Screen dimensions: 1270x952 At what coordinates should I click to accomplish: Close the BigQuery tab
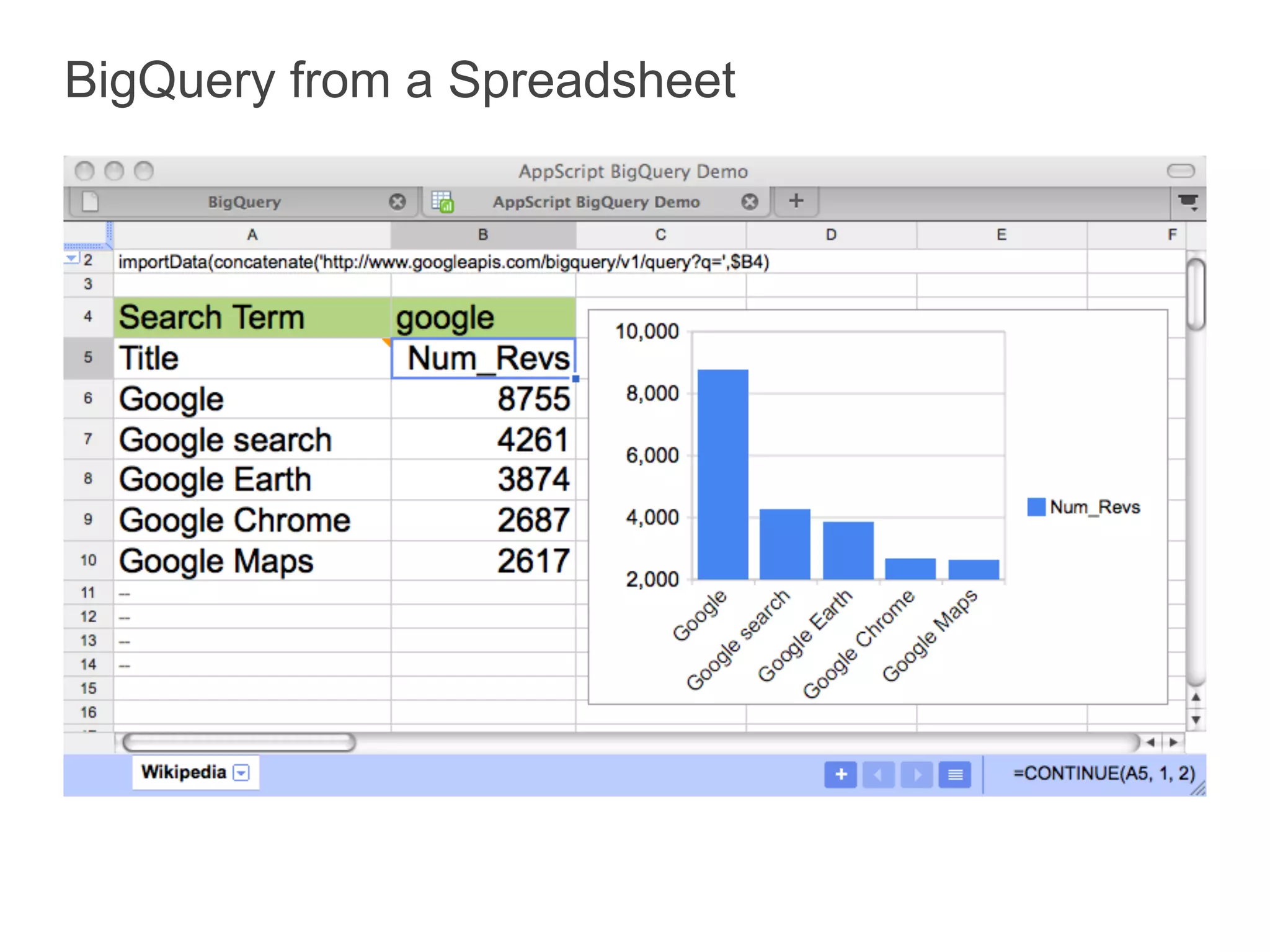click(x=397, y=202)
